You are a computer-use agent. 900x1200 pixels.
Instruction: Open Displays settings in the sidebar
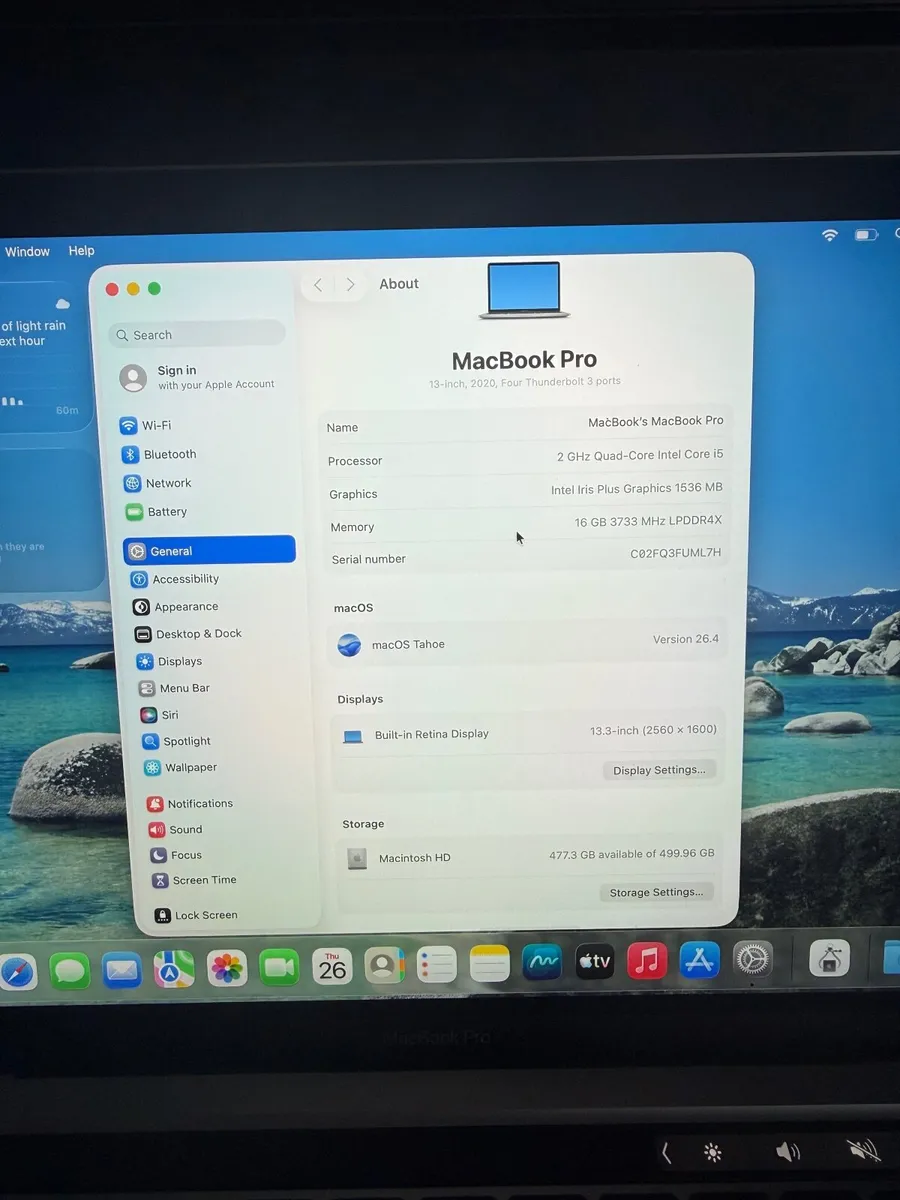click(x=176, y=661)
